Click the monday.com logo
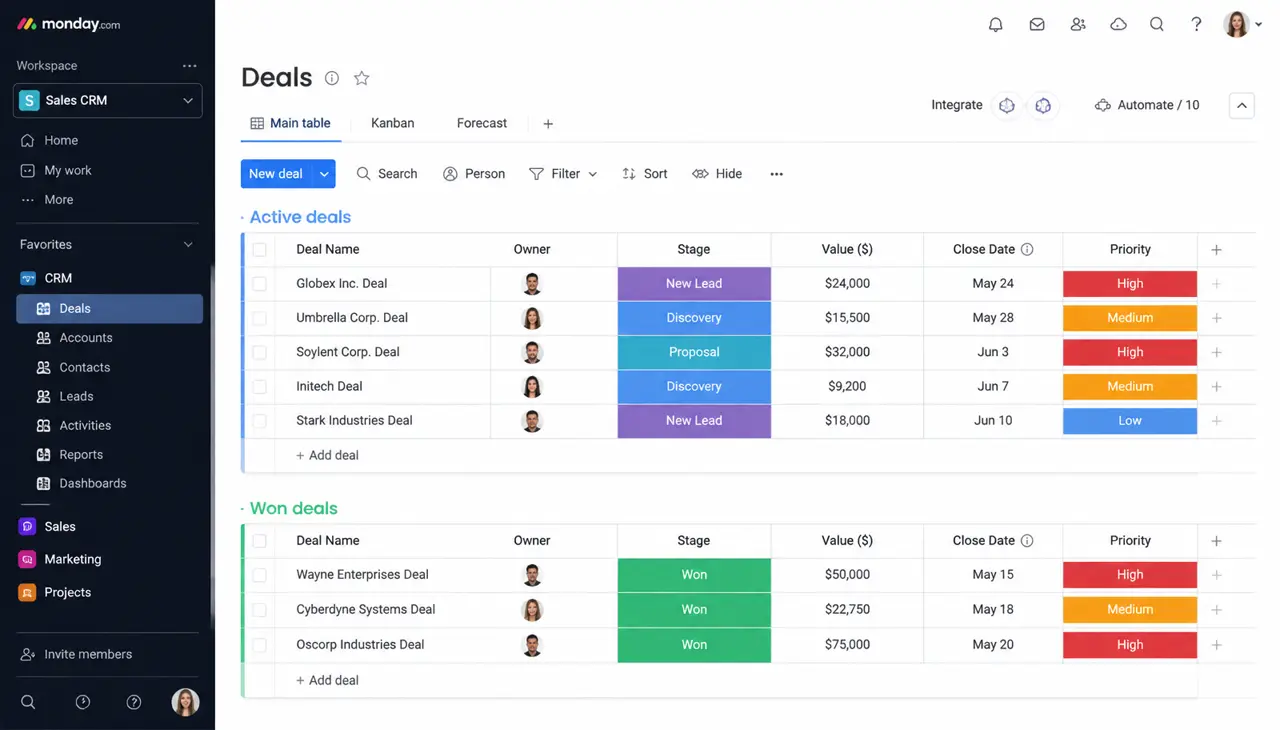The width and height of the screenshot is (1280, 730). point(69,24)
